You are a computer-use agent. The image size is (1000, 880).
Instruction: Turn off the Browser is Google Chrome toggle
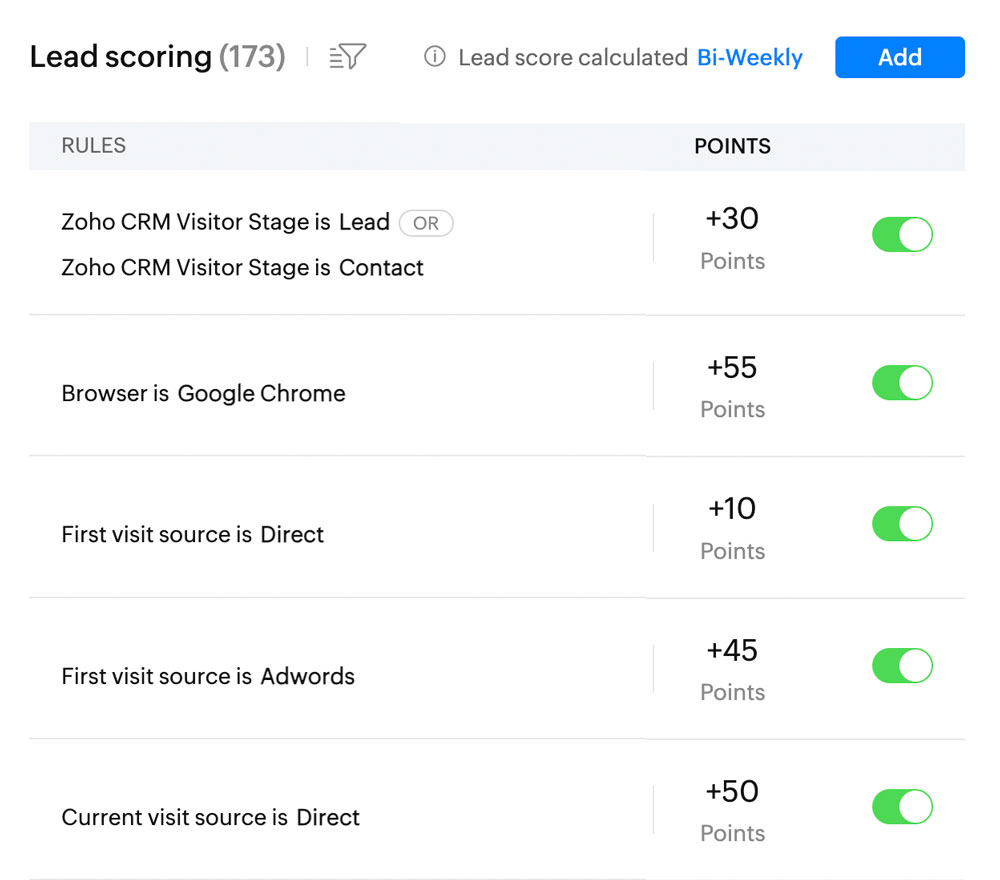(x=902, y=383)
